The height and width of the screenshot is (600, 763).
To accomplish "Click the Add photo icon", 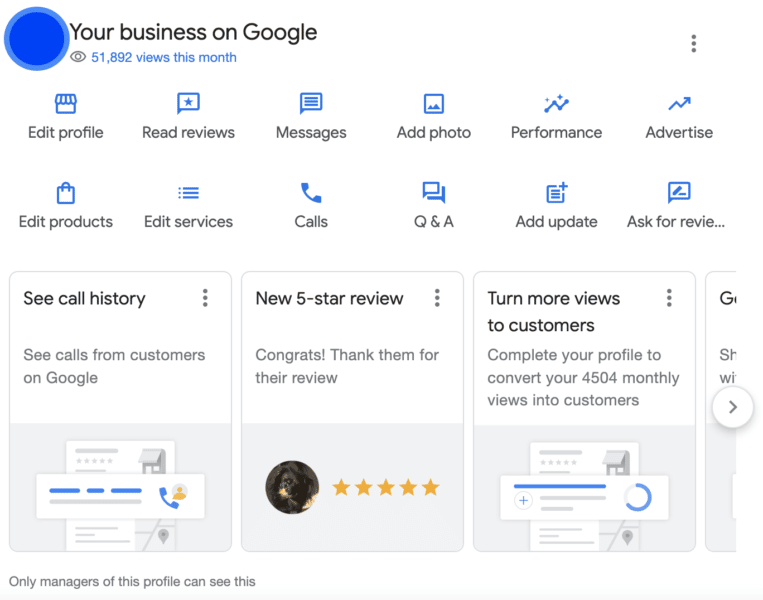I will click(434, 104).
